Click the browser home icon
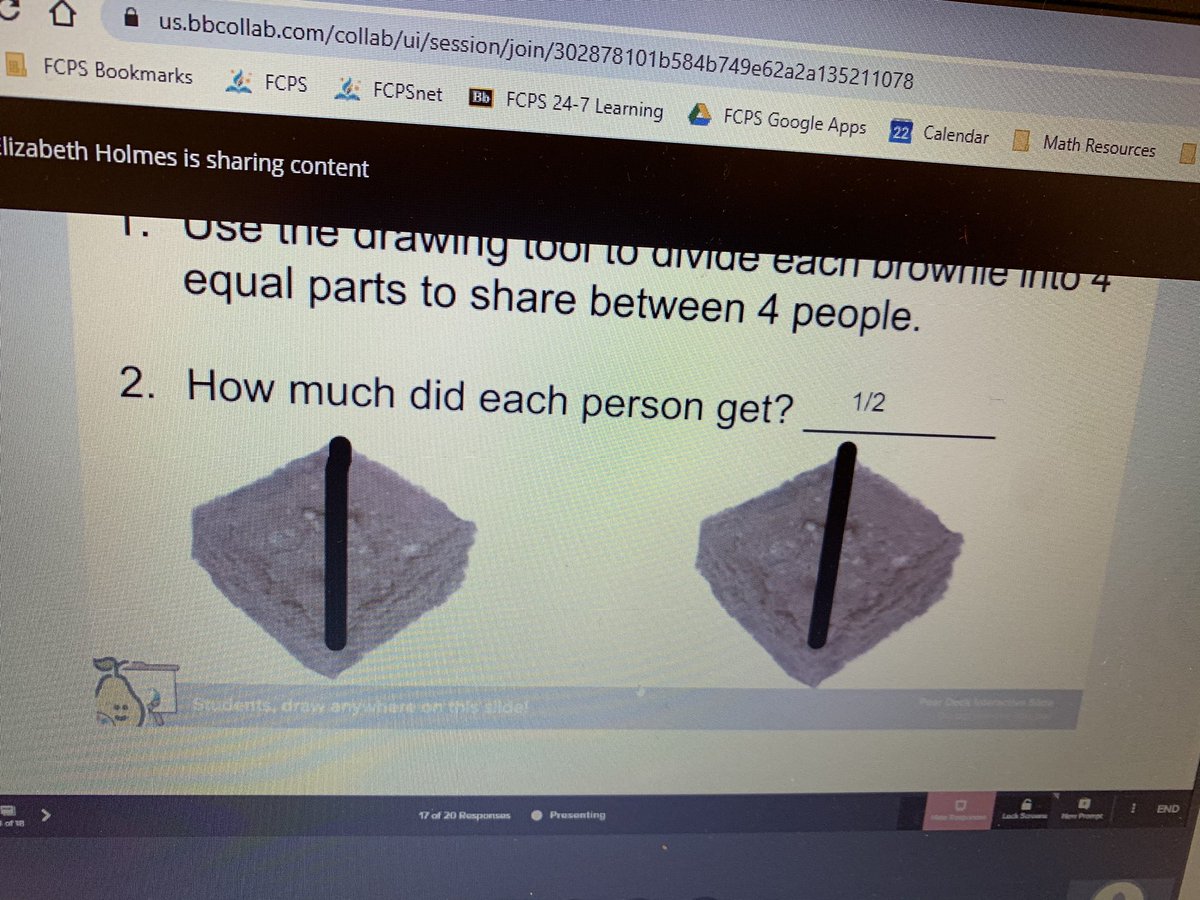Screen dimensions: 1200x900 62,14
